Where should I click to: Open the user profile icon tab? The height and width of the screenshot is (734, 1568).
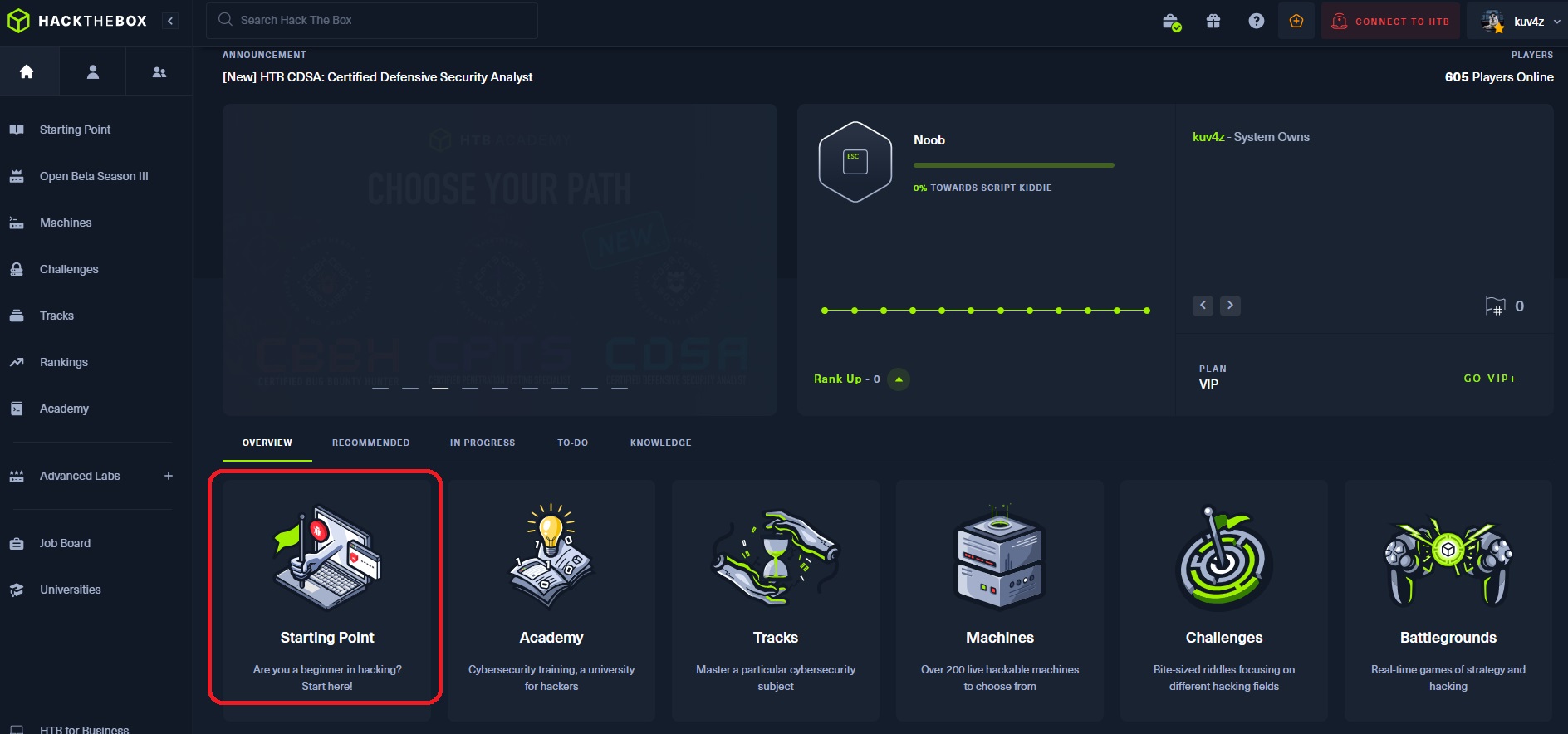point(93,71)
